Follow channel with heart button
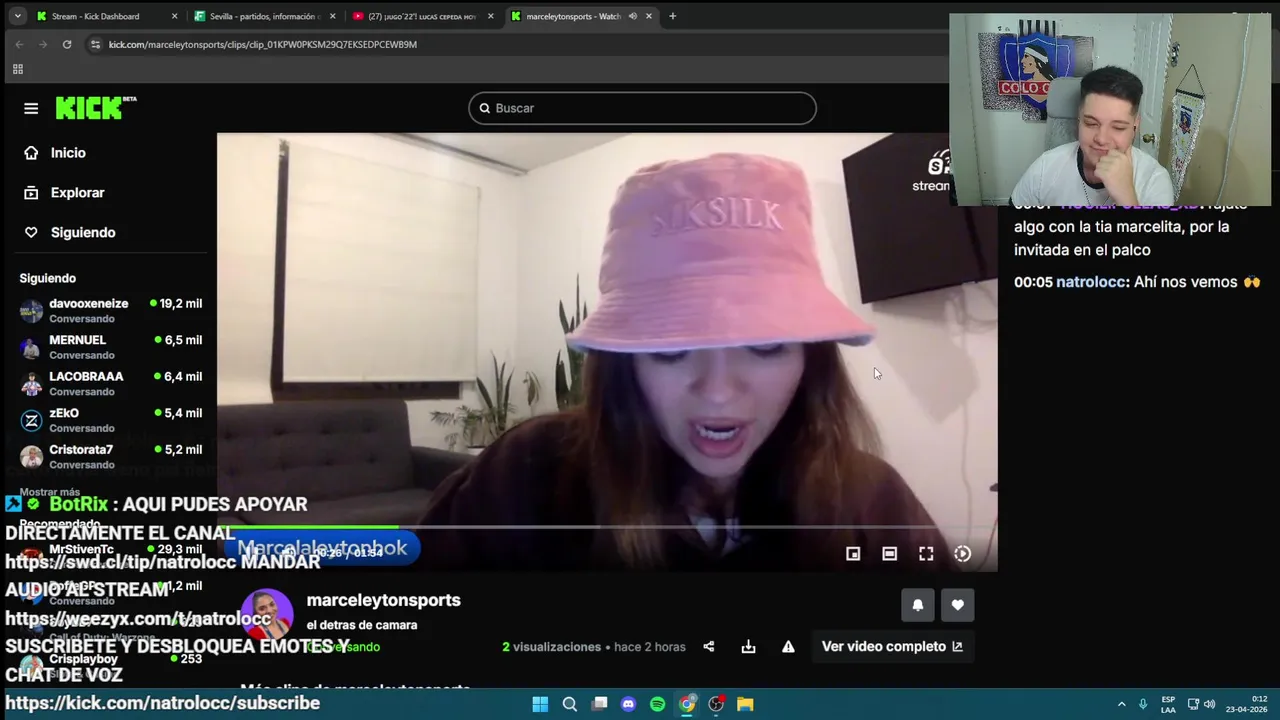Image resolution: width=1280 pixels, height=720 pixels. pos(957,604)
